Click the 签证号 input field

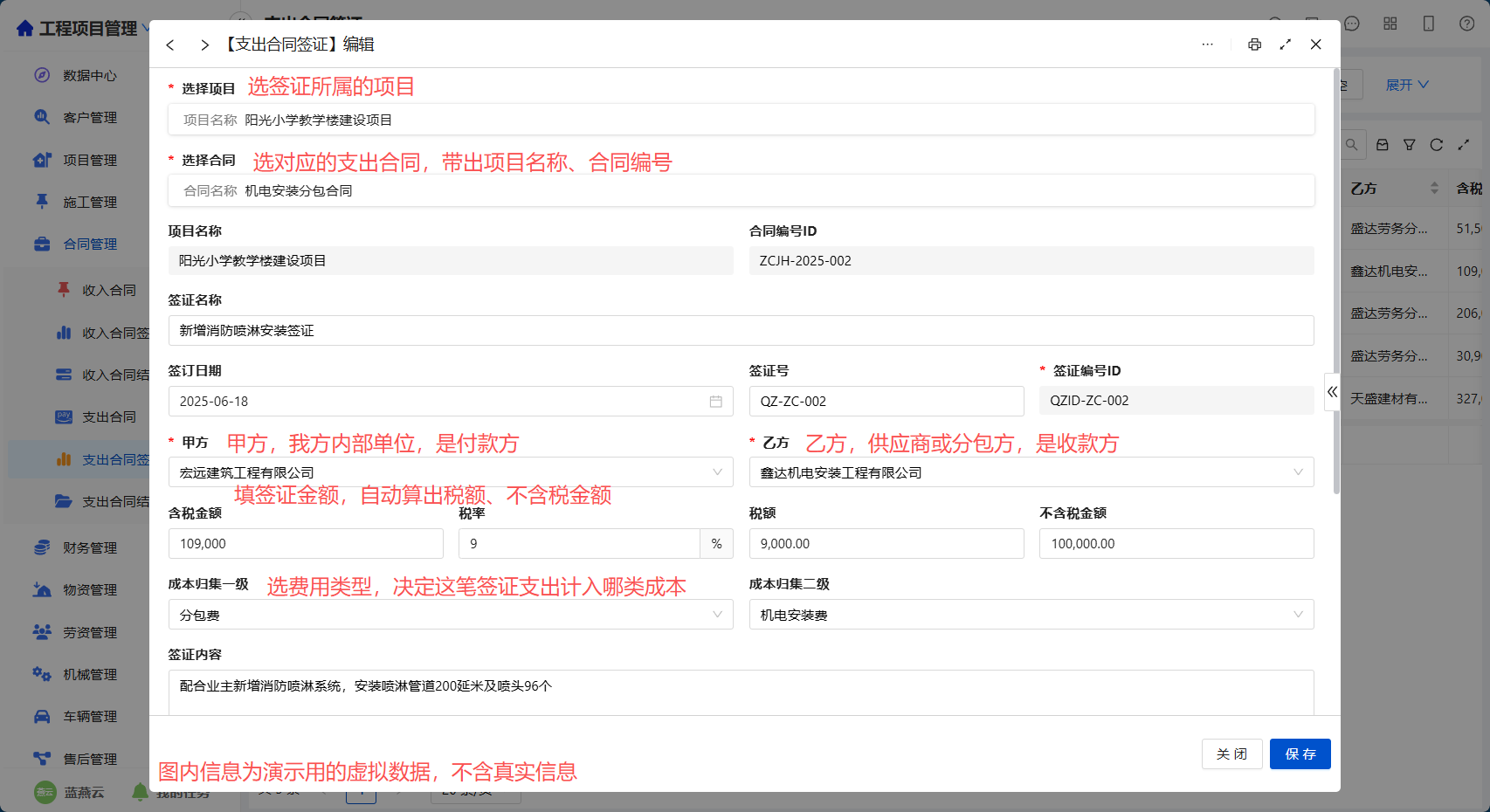(x=886, y=402)
